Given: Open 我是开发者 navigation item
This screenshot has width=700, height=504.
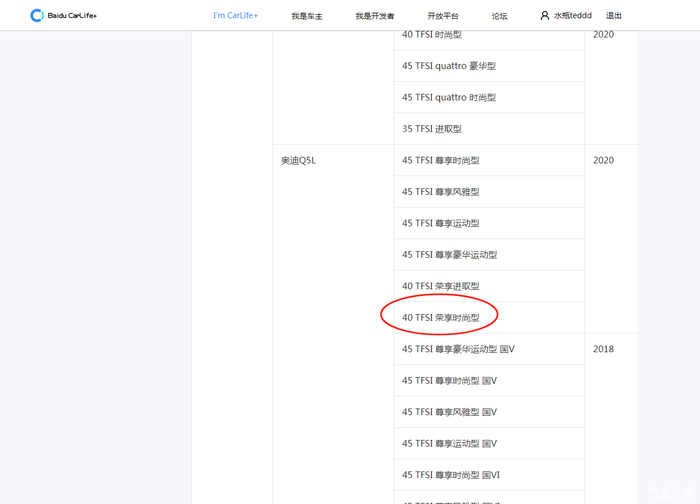Looking at the screenshot, I should [375, 16].
